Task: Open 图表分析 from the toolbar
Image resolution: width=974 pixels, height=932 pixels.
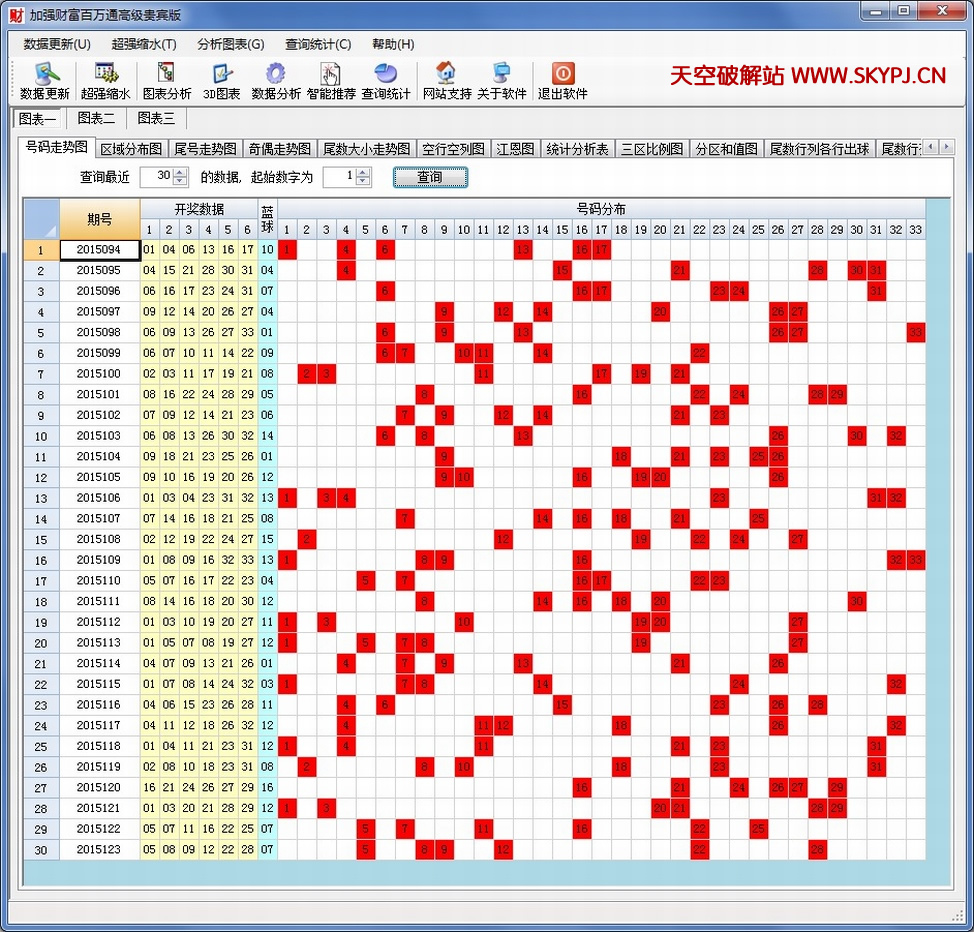Action: (x=166, y=81)
